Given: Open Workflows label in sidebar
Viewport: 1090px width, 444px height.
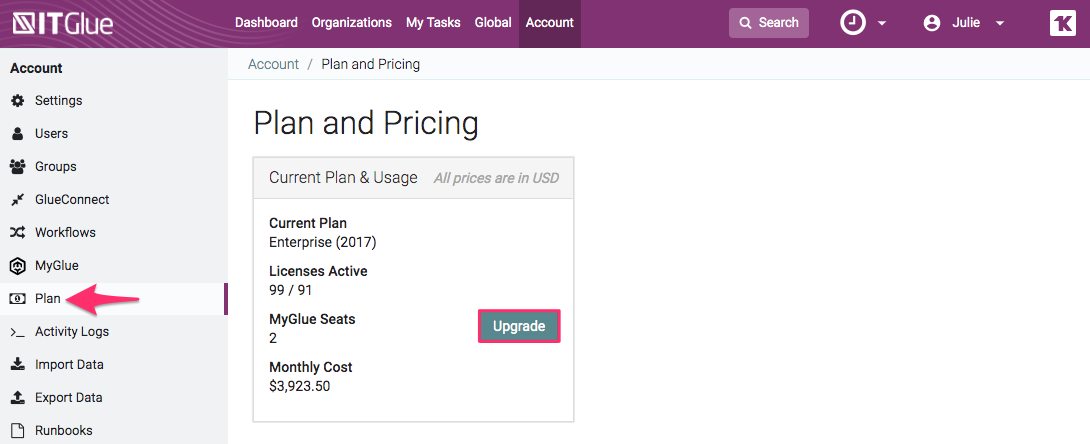Looking at the screenshot, I should 65,233.
